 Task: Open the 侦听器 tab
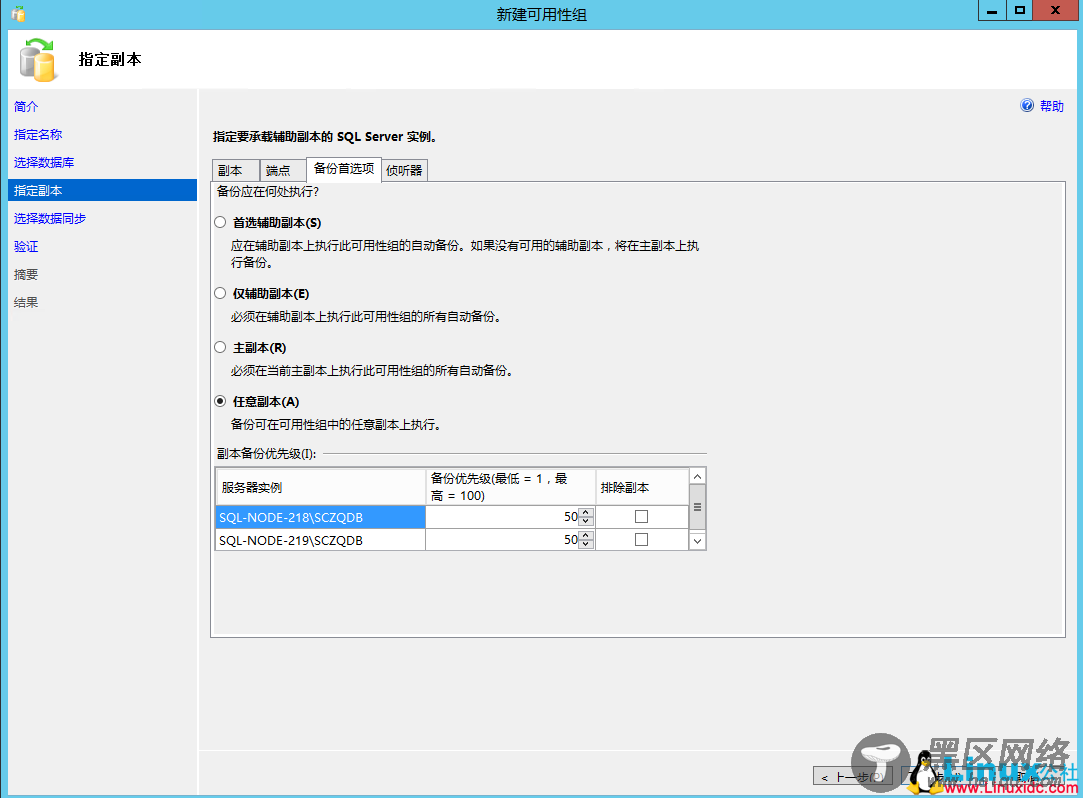[x=405, y=171]
